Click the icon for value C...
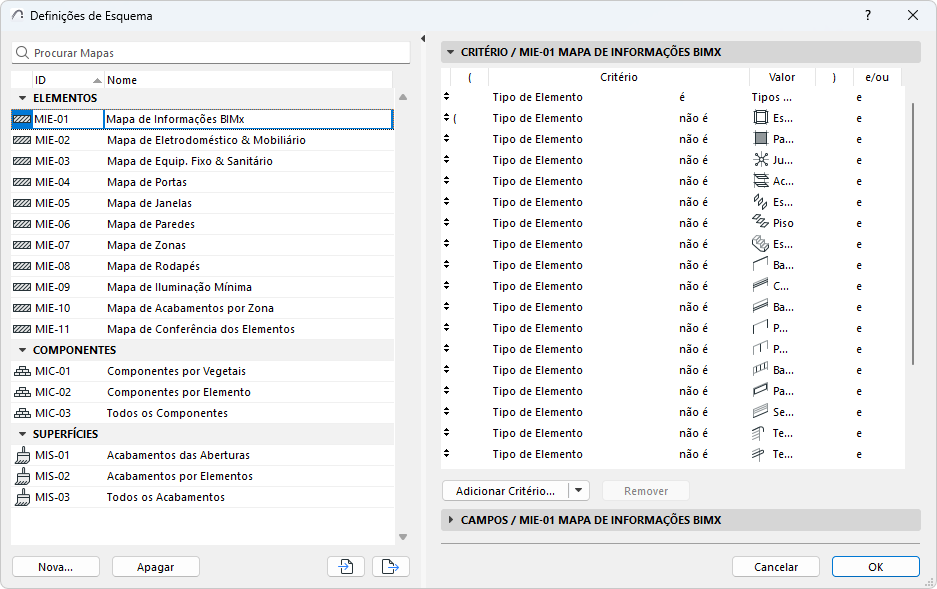 tap(760, 286)
